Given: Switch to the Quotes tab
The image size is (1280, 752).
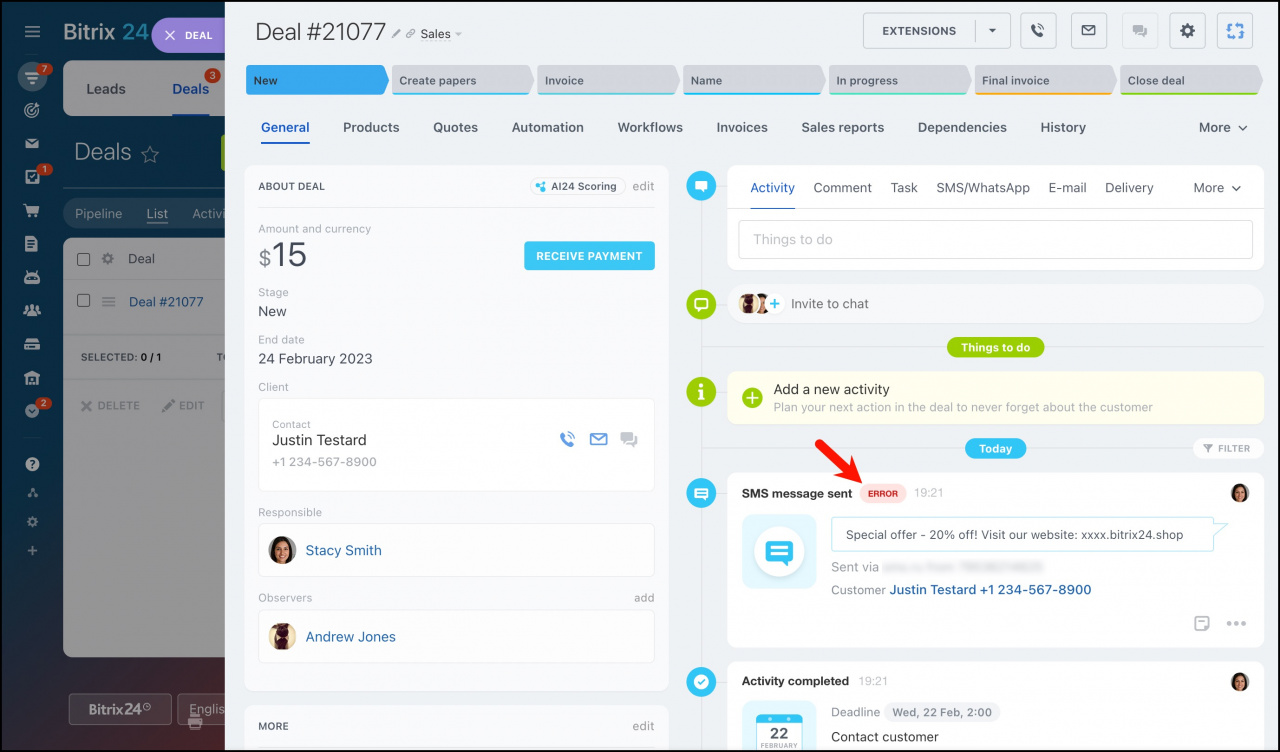Looking at the screenshot, I should coord(455,128).
